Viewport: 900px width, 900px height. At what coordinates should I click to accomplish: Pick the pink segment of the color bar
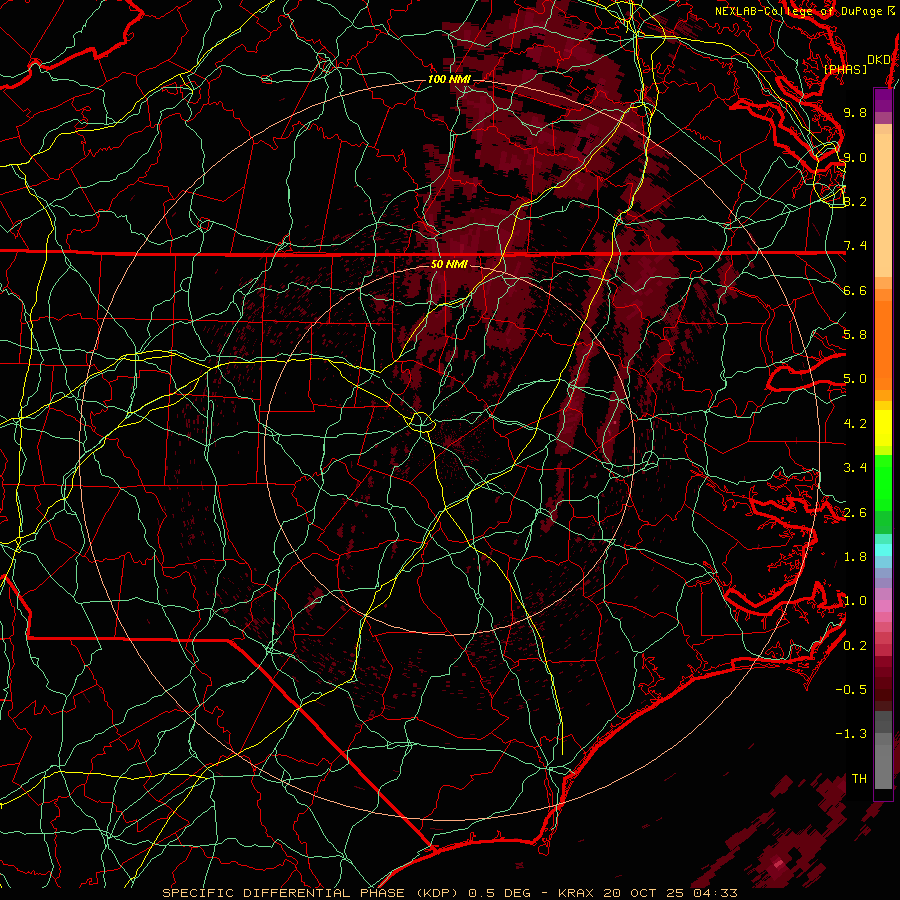click(x=883, y=606)
